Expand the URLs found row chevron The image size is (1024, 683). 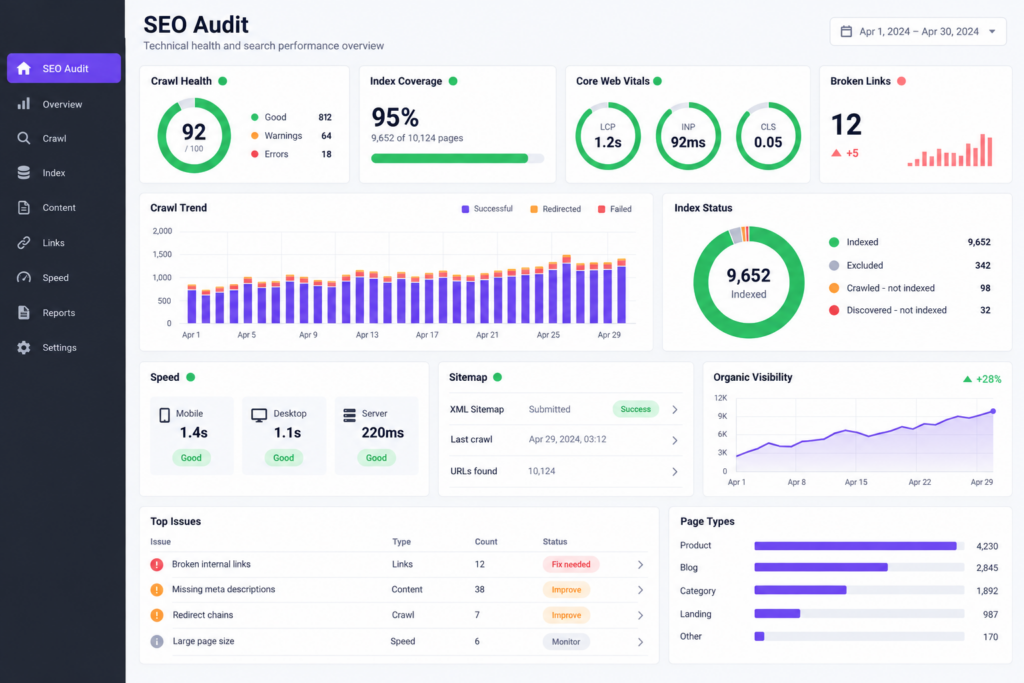(x=675, y=471)
